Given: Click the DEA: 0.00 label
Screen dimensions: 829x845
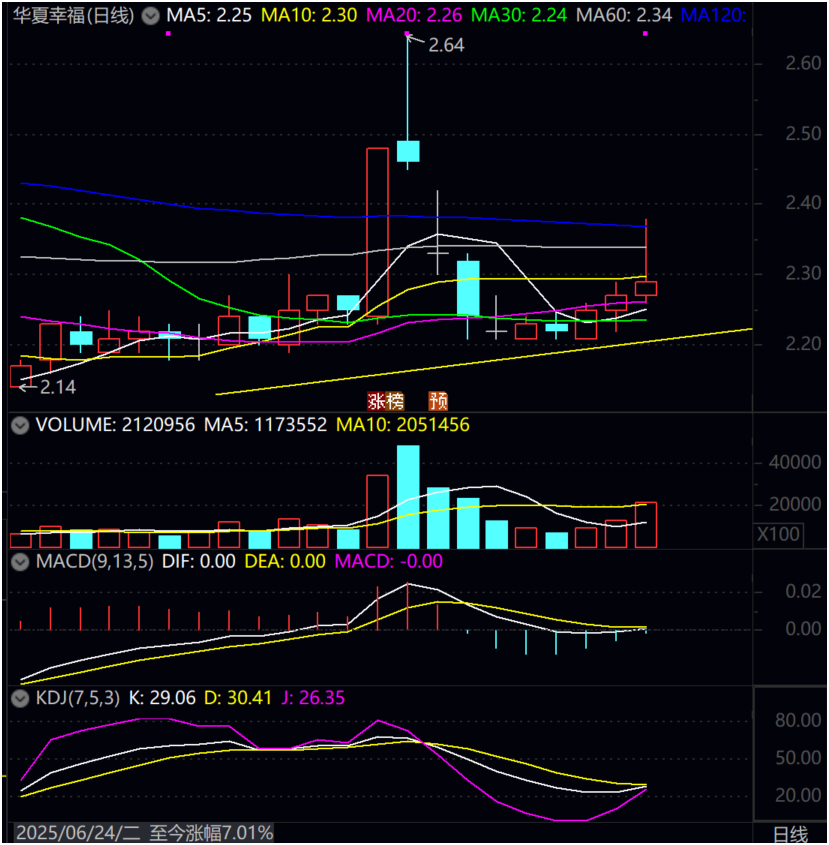Looking at the screenshot, I should [285, 562].
